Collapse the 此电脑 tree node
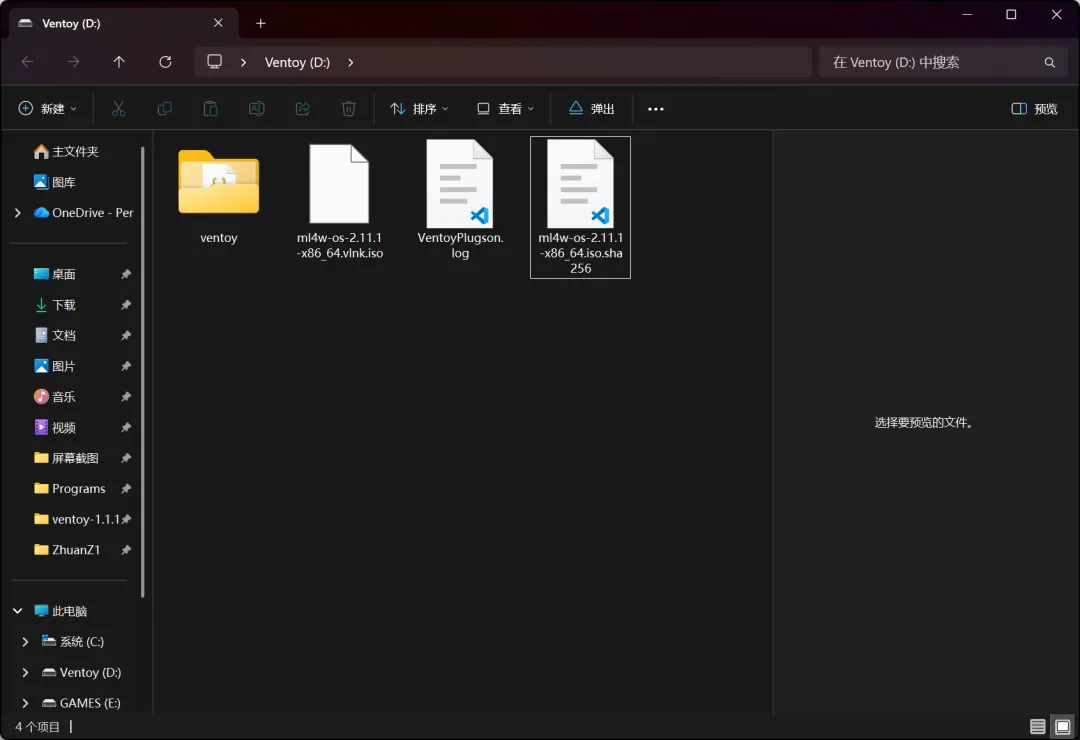1080x740 pixels. [18, 611]
